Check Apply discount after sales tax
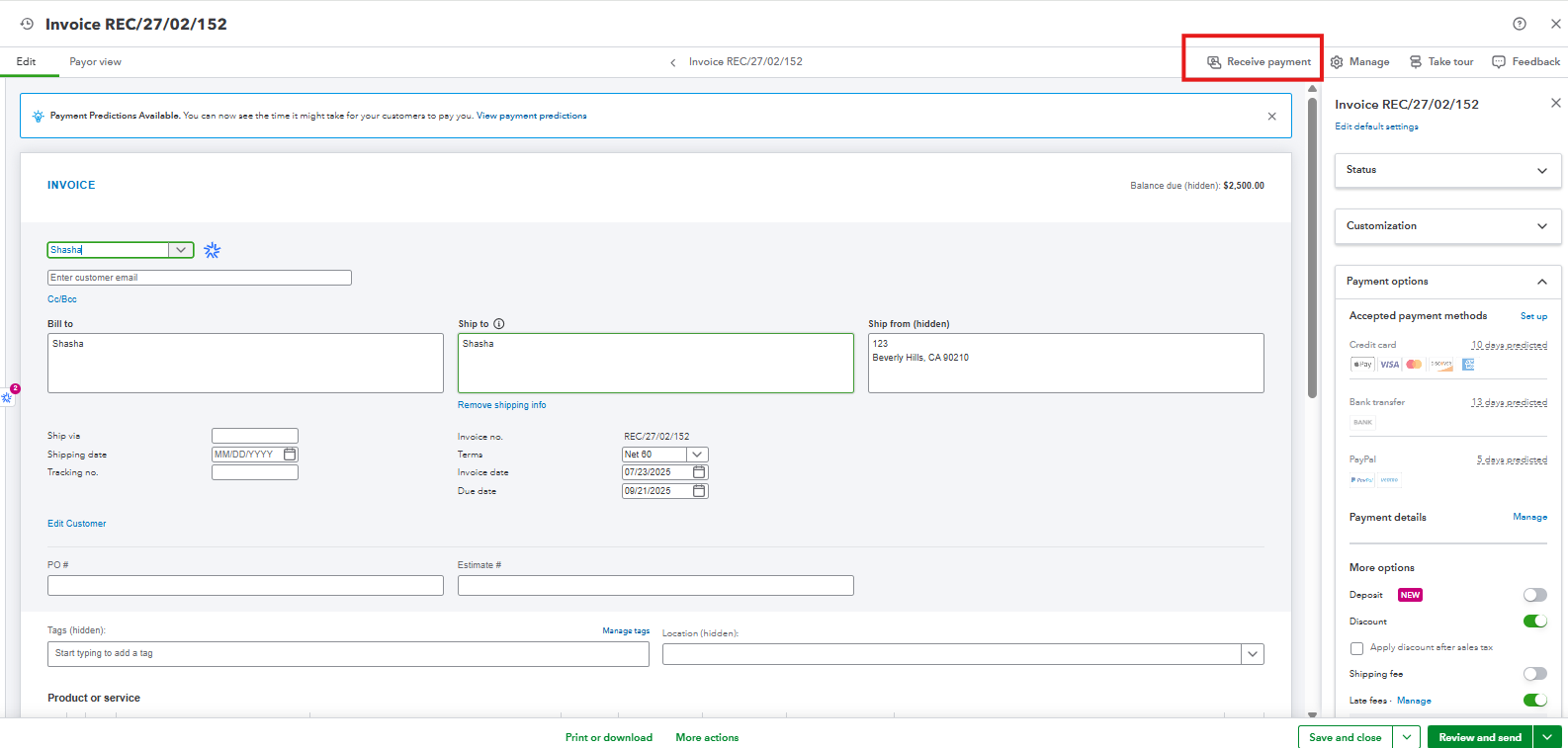The width and height of the screenshot is (1568, 748). tap(1356, 648)
